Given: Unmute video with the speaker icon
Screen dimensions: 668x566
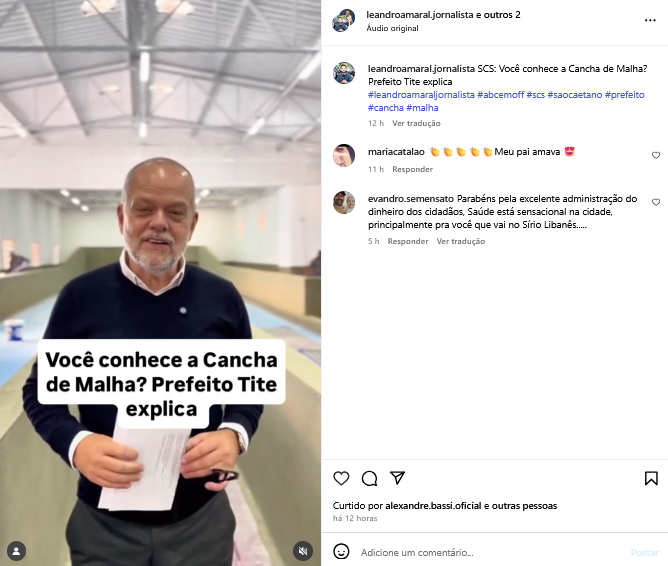Looking at the screenshot, I should point(303,551).
